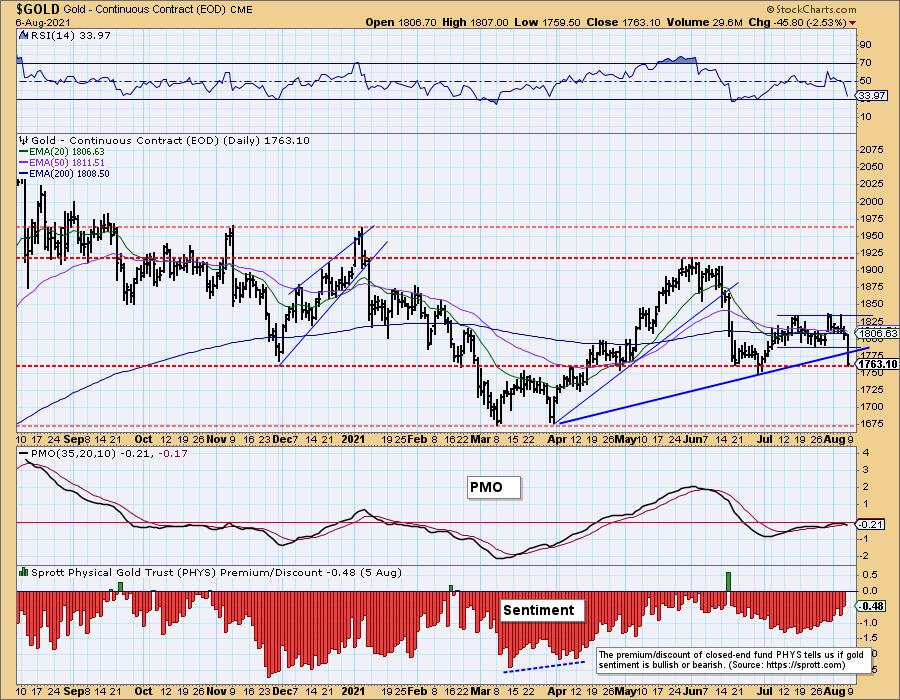Click the PHYS panel bar-chart icon

24,572
